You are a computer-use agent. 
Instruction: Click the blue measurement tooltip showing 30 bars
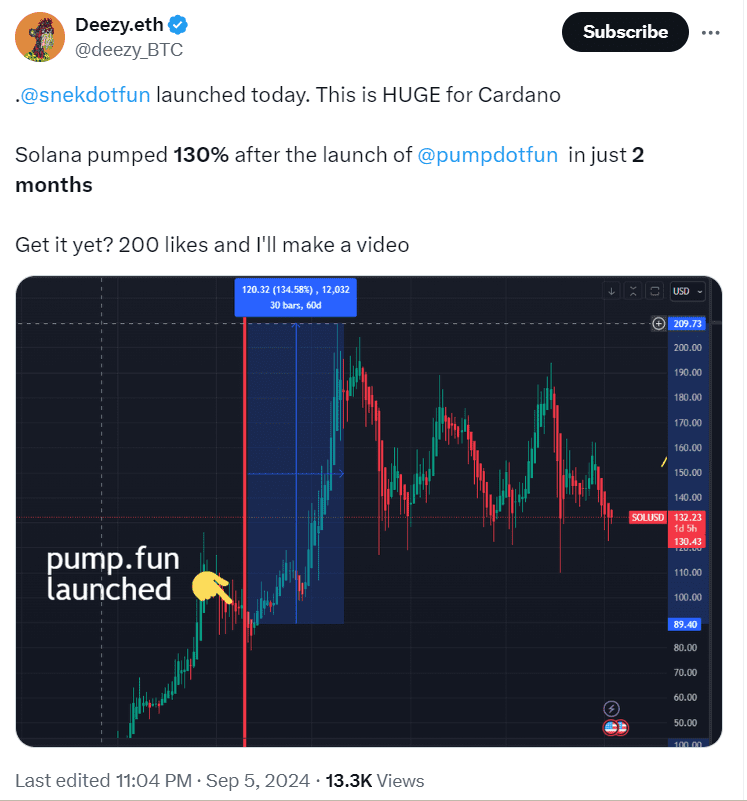pyautogui.click(x=295, y=297)
